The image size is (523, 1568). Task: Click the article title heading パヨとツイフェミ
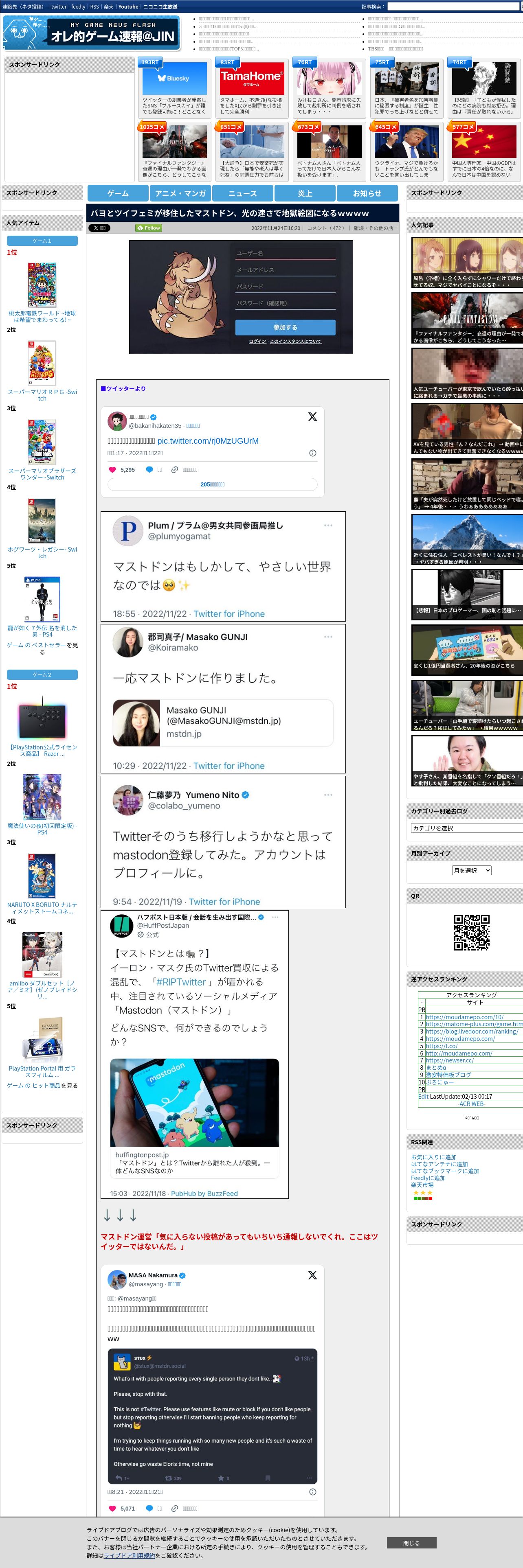coord(230,213)
